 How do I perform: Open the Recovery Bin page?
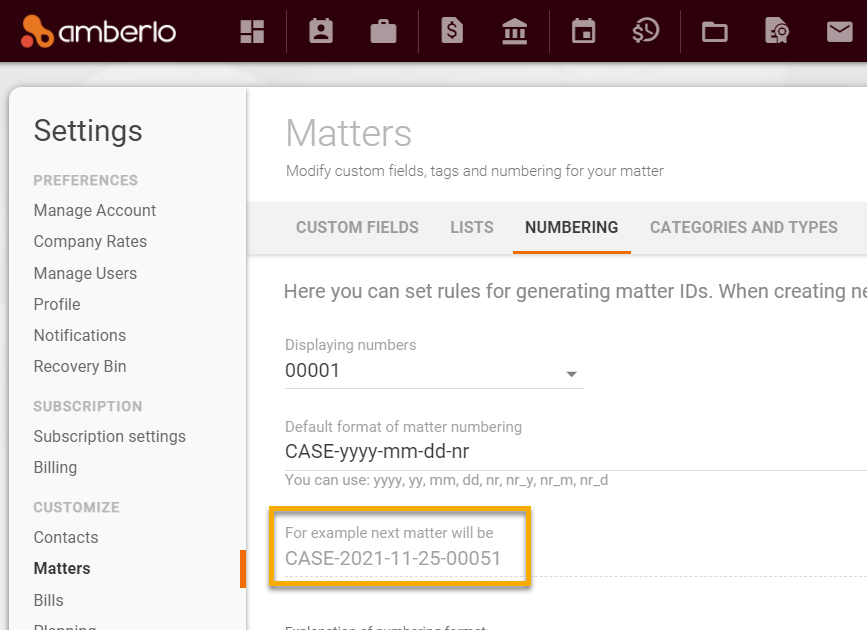(80, 366)
